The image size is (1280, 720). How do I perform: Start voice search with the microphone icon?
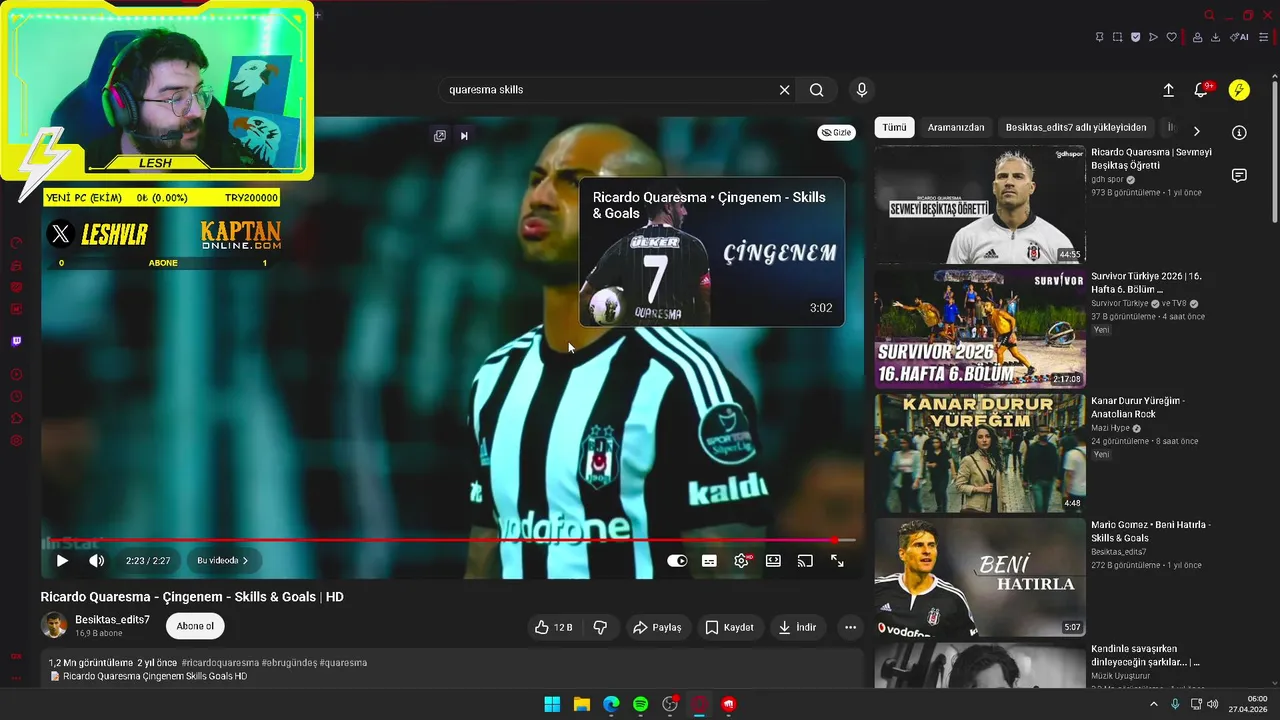pos(862,90)
